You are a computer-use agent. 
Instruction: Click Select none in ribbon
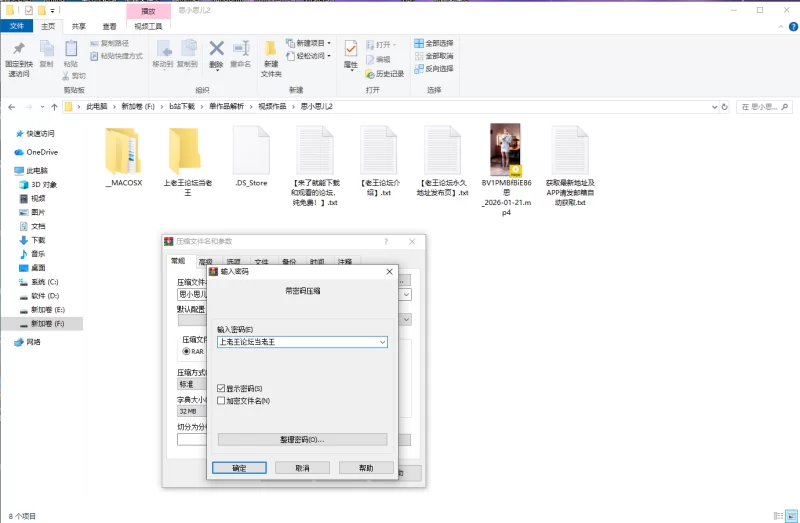tap(434, 56)
